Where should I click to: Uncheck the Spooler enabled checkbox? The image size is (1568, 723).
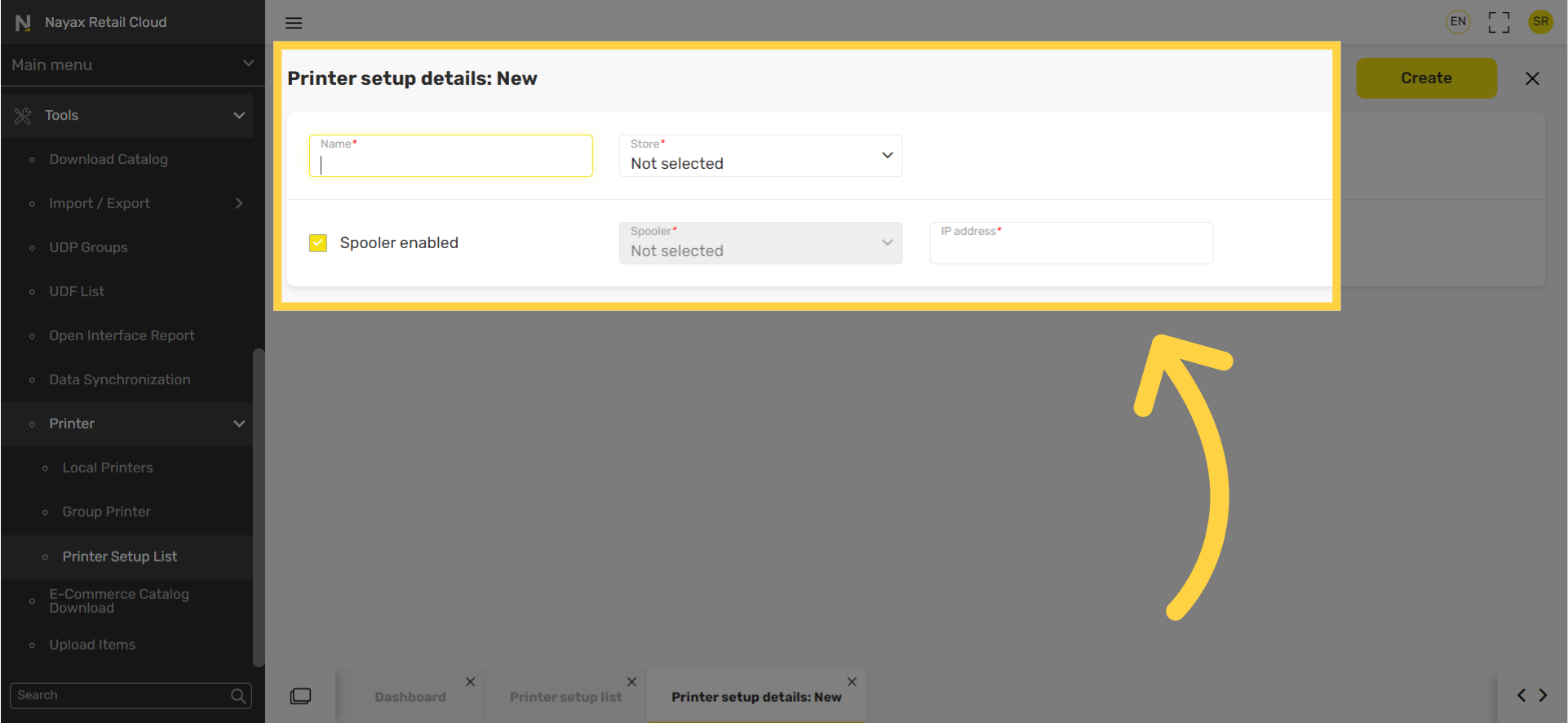[318, 243]
